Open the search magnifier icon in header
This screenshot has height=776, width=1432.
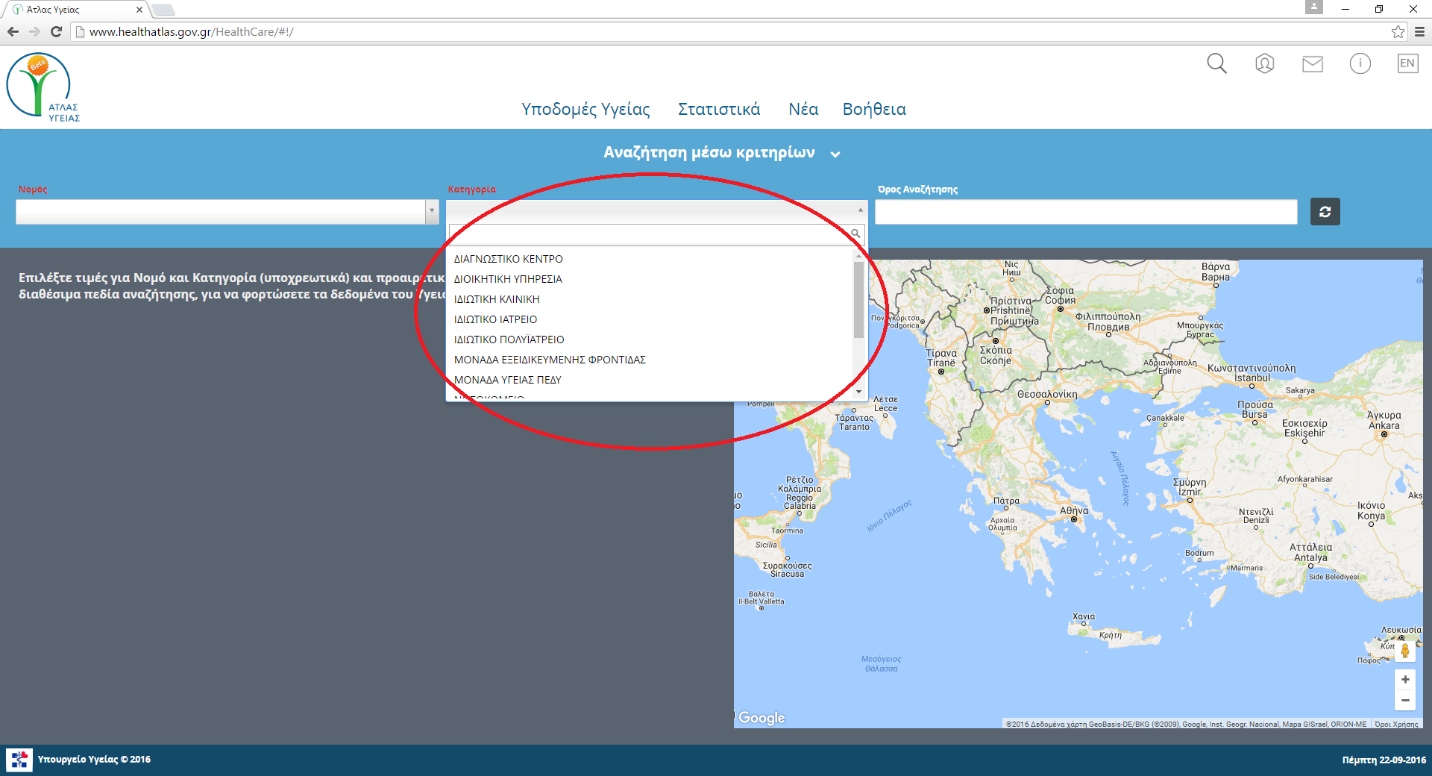click(x=1216, y=64)
